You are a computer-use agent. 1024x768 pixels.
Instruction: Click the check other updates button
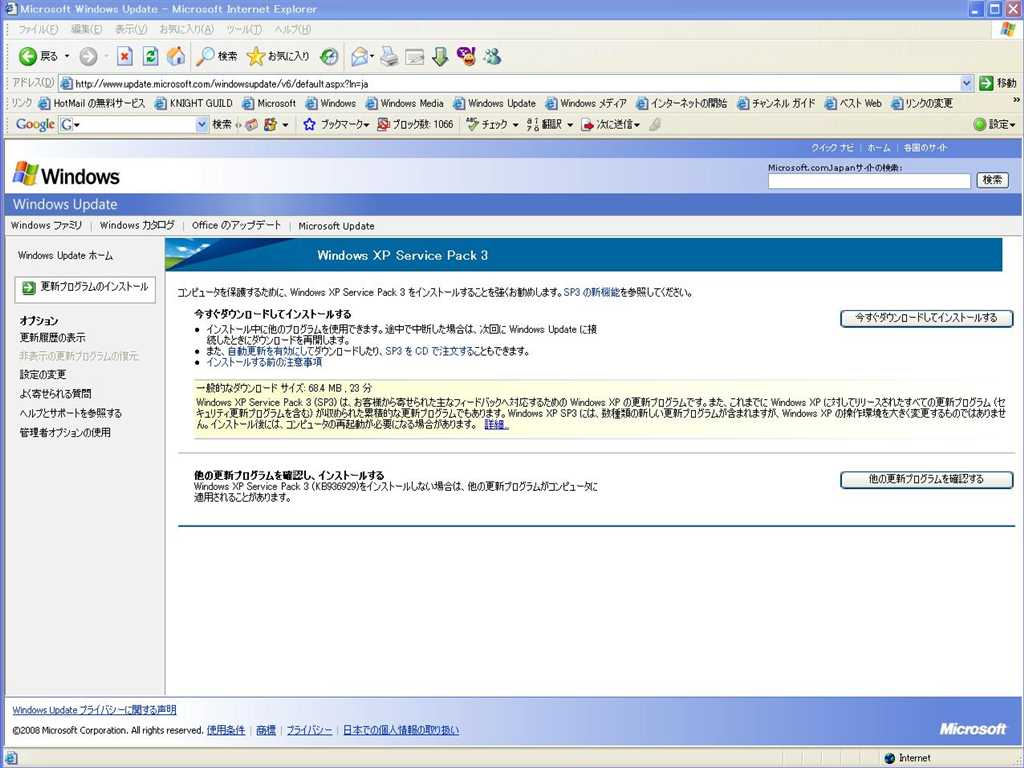(926, 479)
